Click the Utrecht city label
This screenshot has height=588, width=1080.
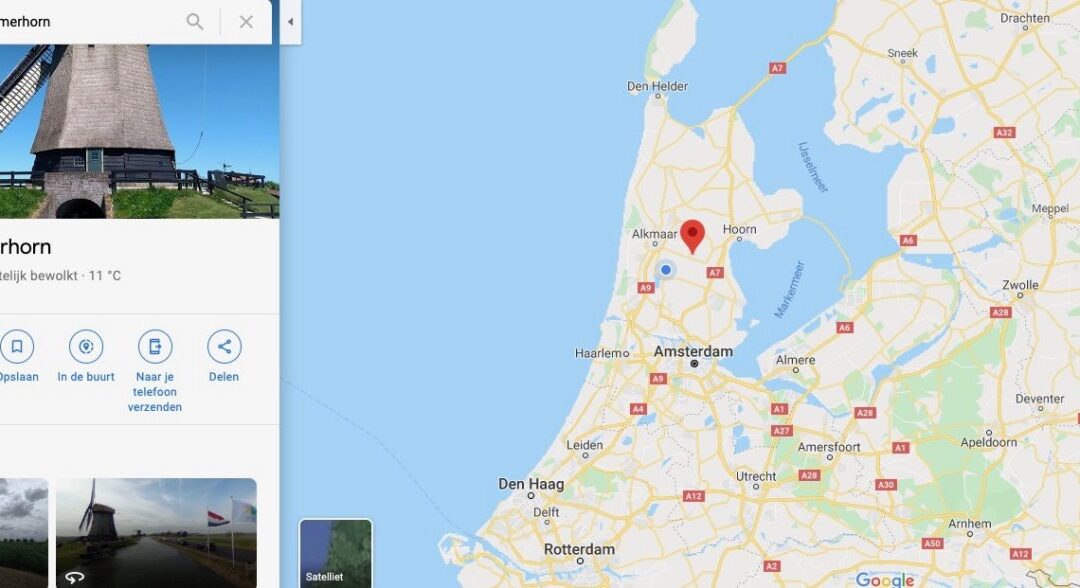click(x=756, y=476)
